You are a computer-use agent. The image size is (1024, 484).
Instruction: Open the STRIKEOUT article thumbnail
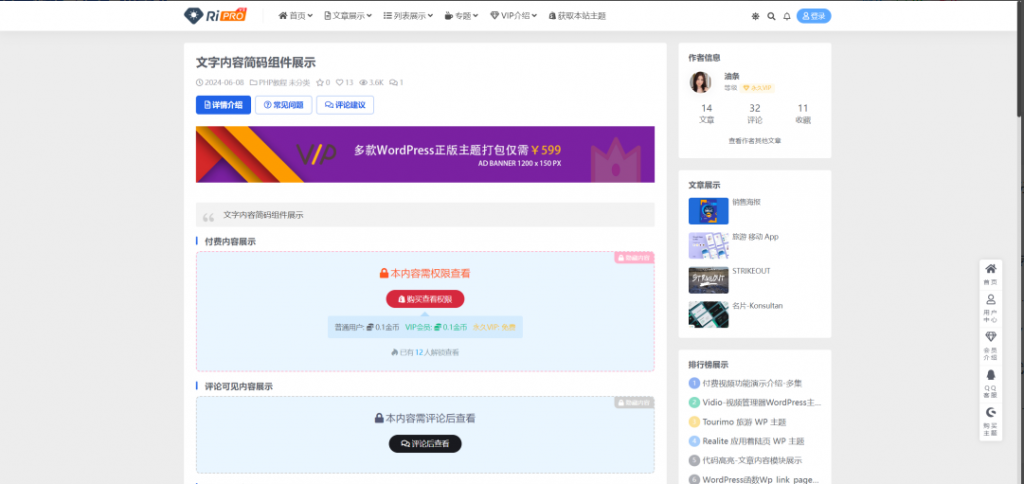pos(709,280)
